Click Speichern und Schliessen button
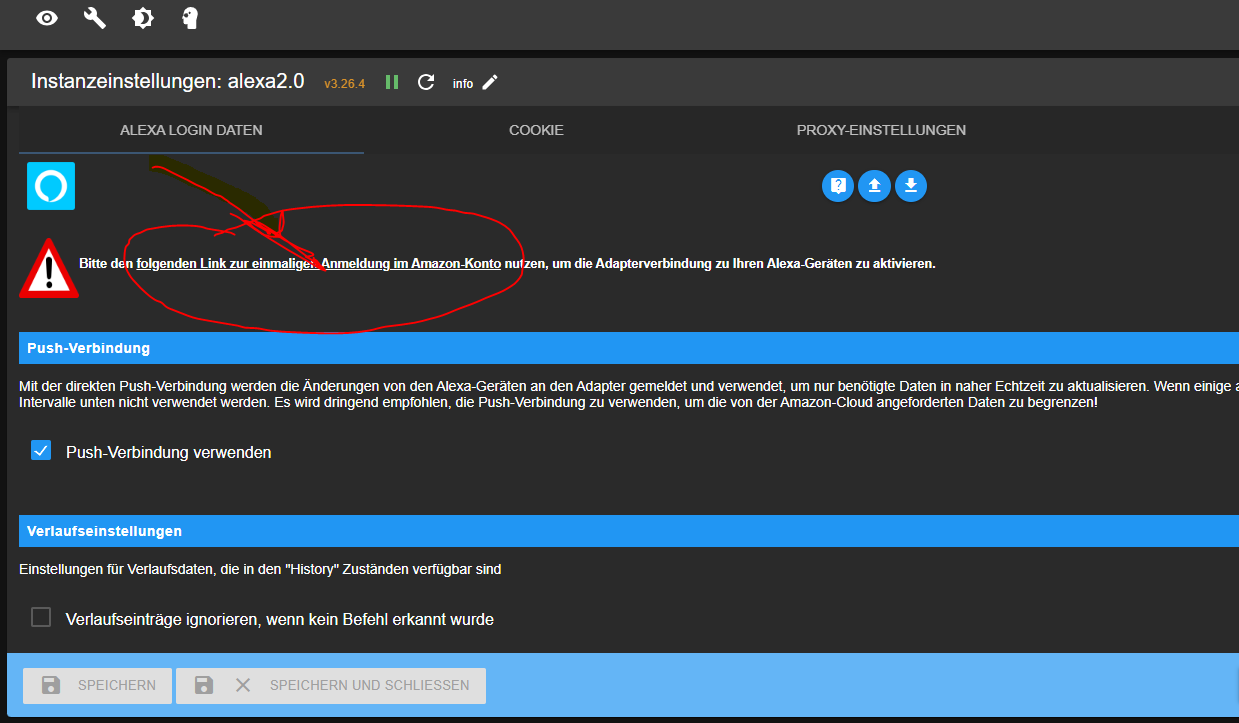This screenshot has height=723, width=1239. tap(331, 685)
